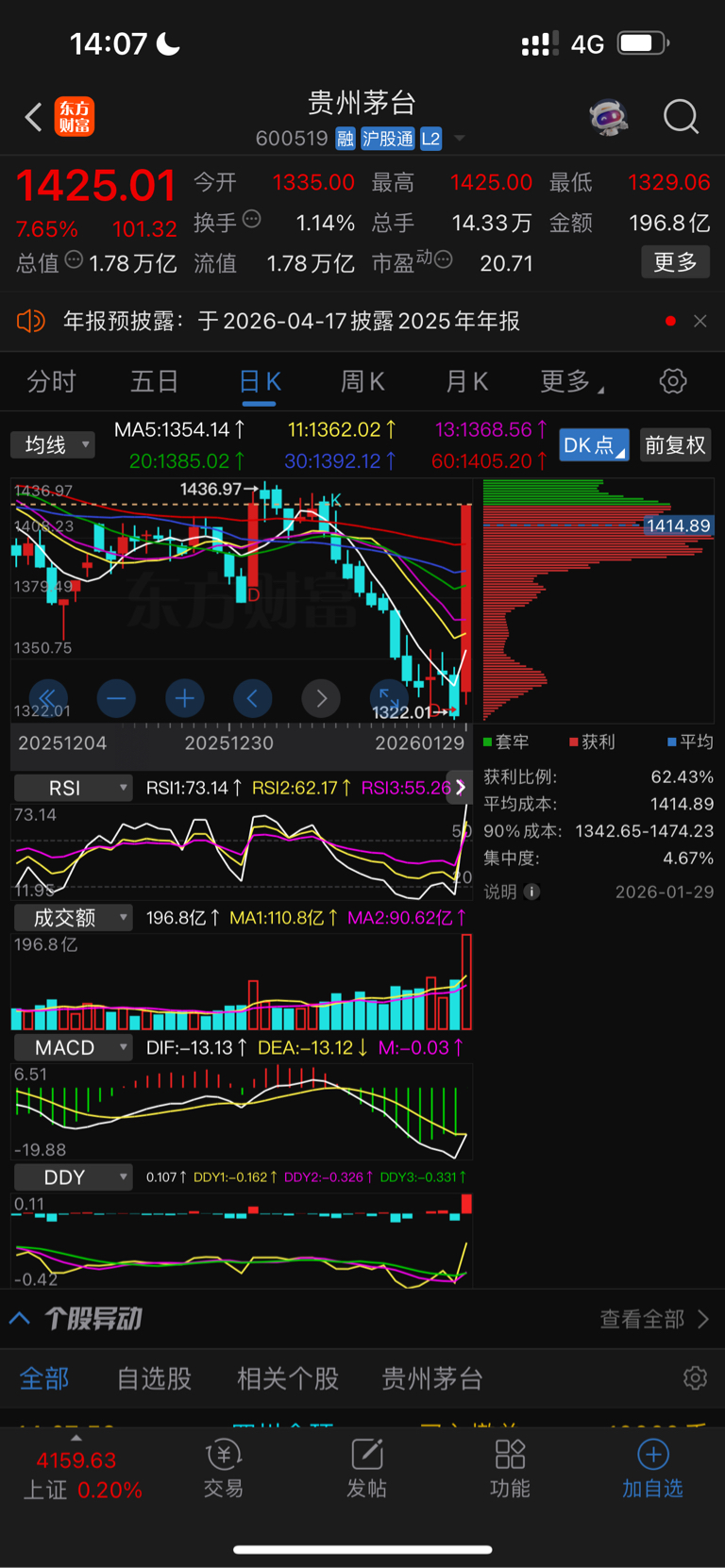Zoom in the chart with plus
This screenshot has width=725, height=1568.
[x=185, y=698]
